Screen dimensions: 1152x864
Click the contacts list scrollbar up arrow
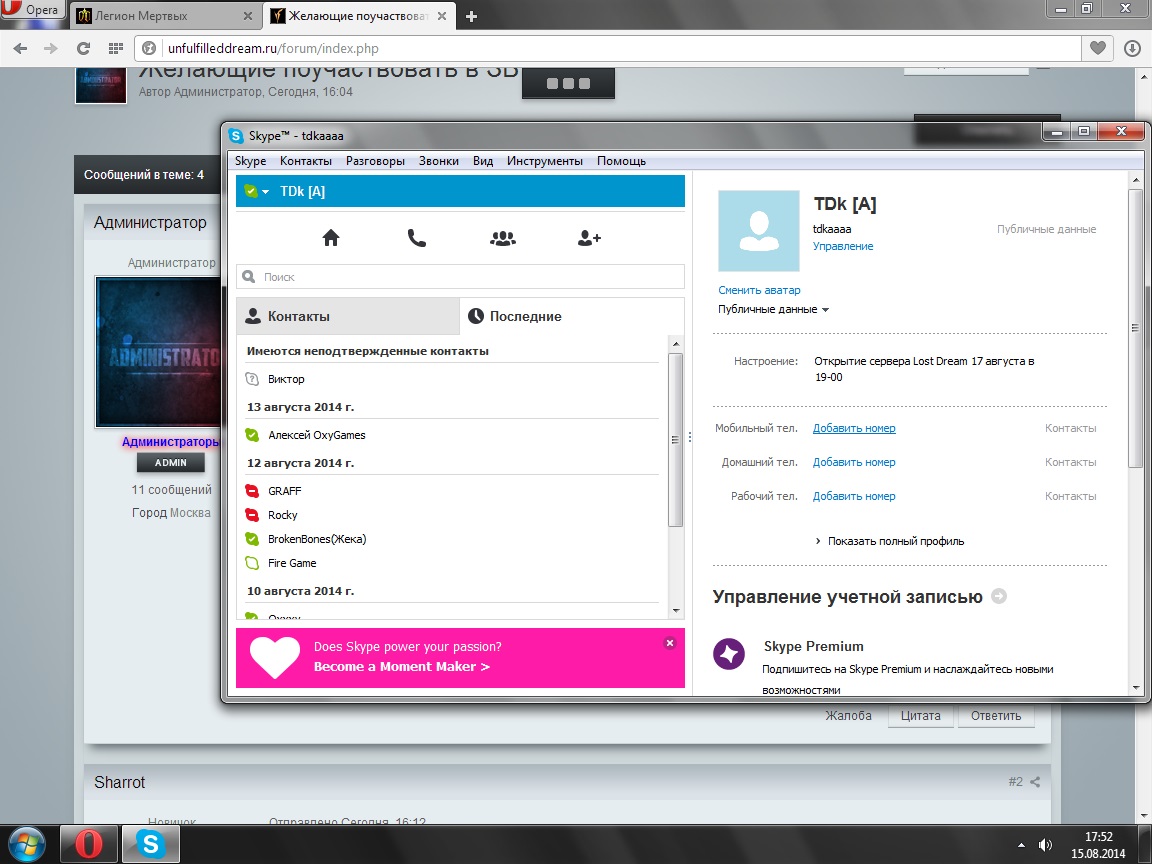click(676, 344)
